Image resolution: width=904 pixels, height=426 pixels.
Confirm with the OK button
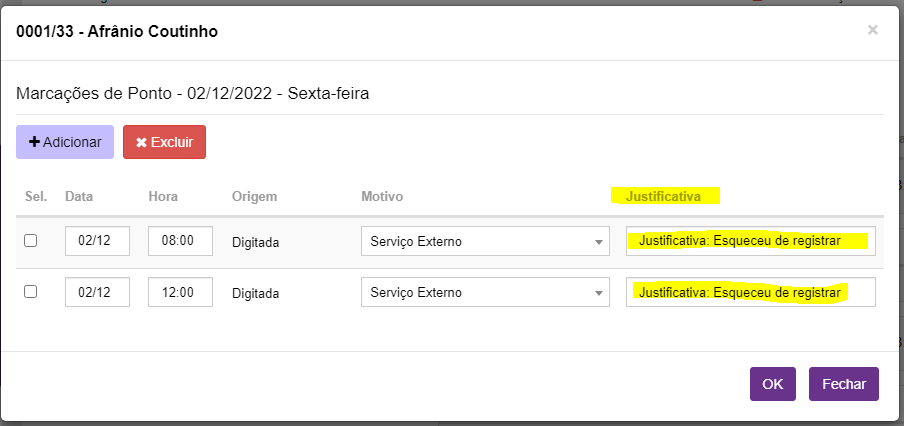pos(772,384)
